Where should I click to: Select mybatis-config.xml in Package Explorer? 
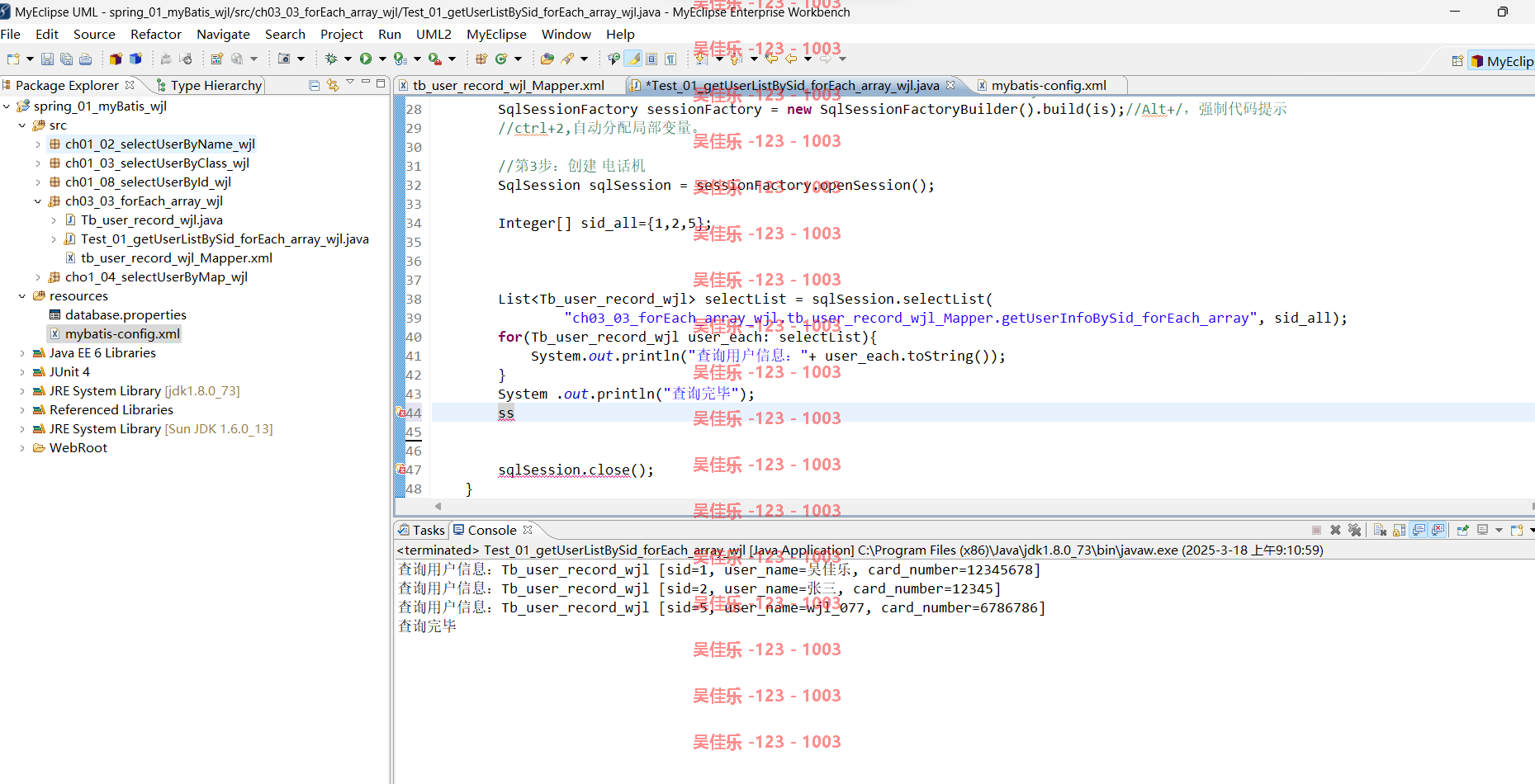[x=122, y=334]
